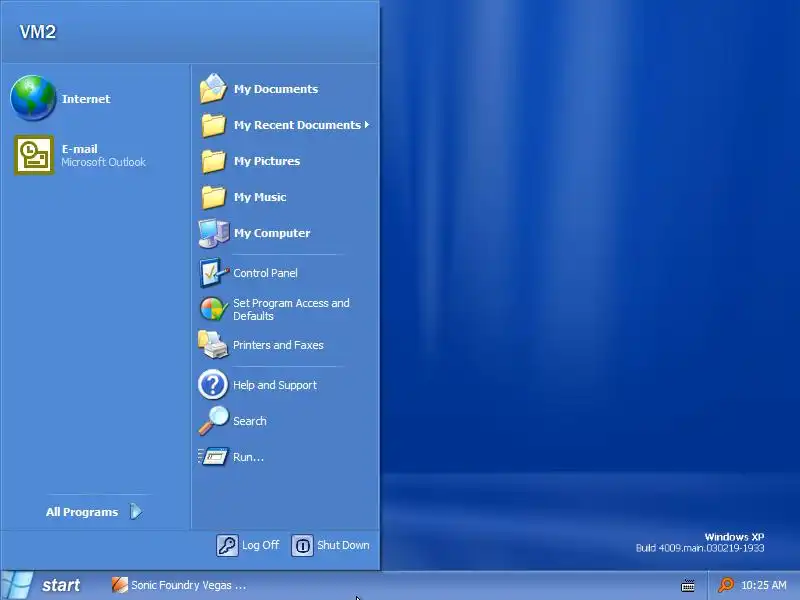Expand All Programs green arrow
The image size is (800, 600).
135,511
